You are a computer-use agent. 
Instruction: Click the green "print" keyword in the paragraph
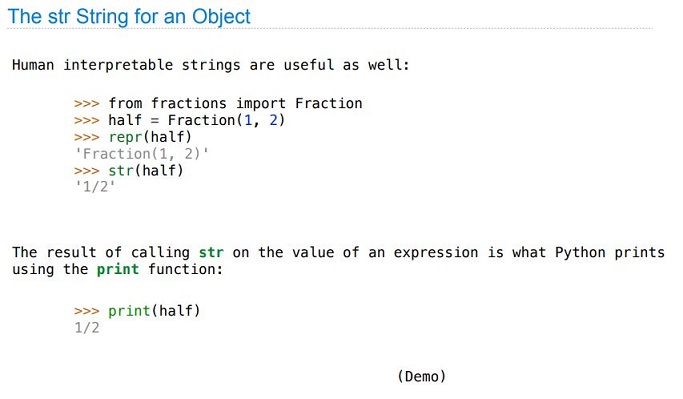click(118, 269)
